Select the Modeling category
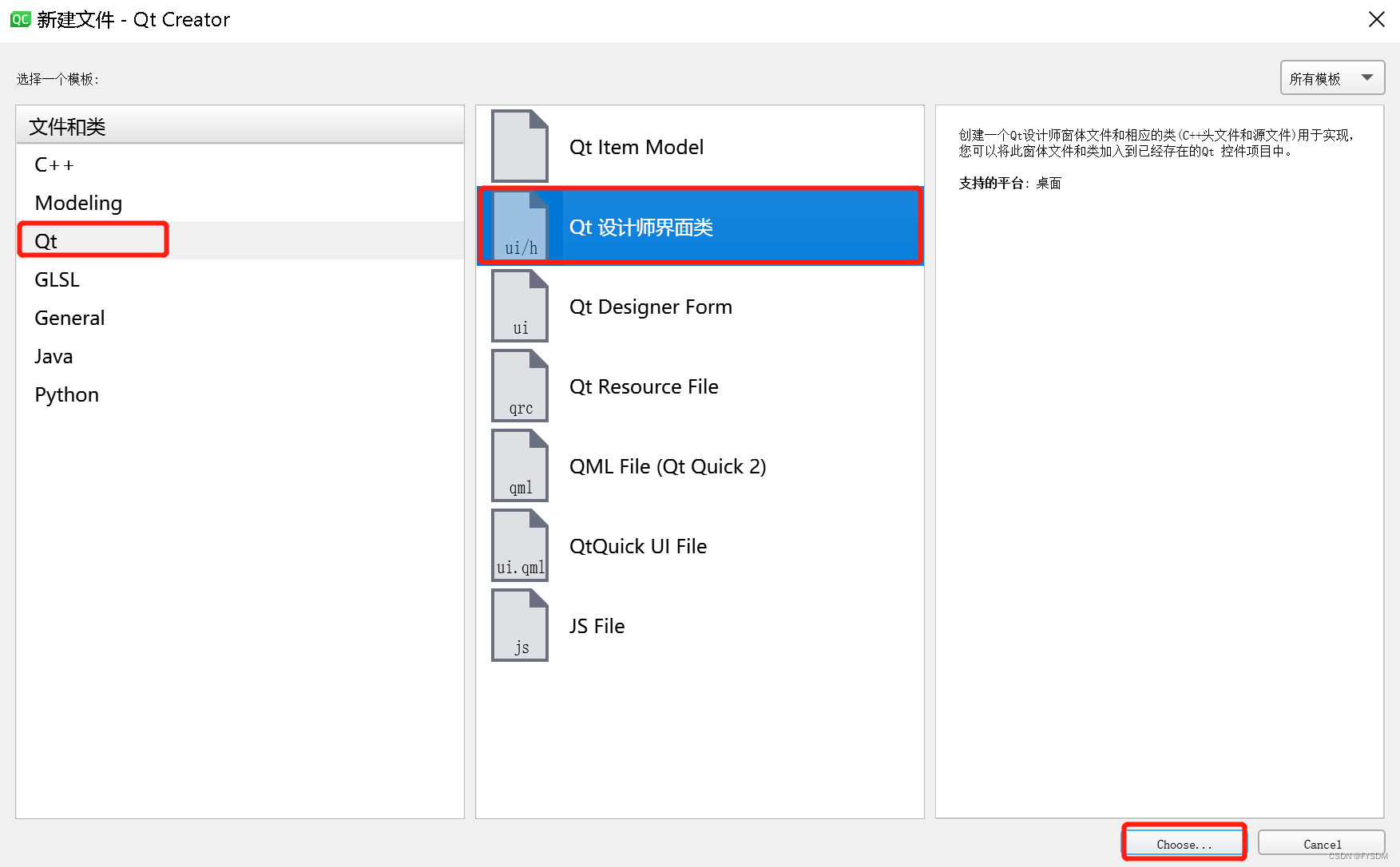 (240, 203)
